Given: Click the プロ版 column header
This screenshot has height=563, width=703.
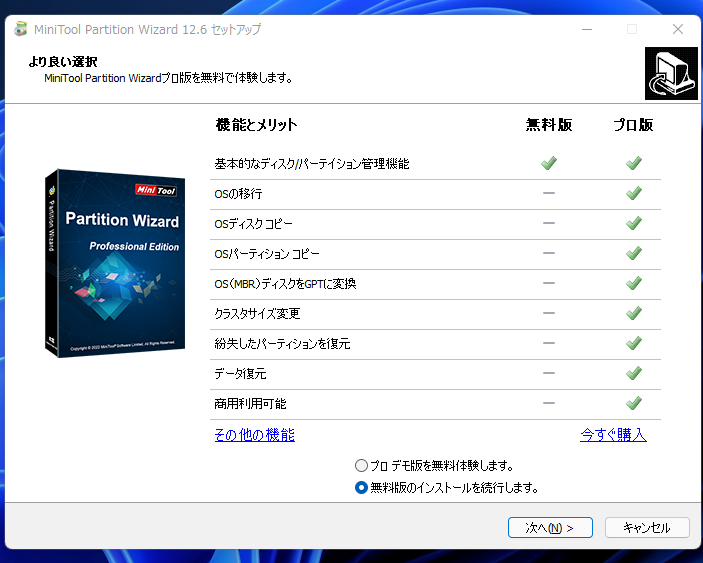Looking at the screenshot, I should 633,125.
